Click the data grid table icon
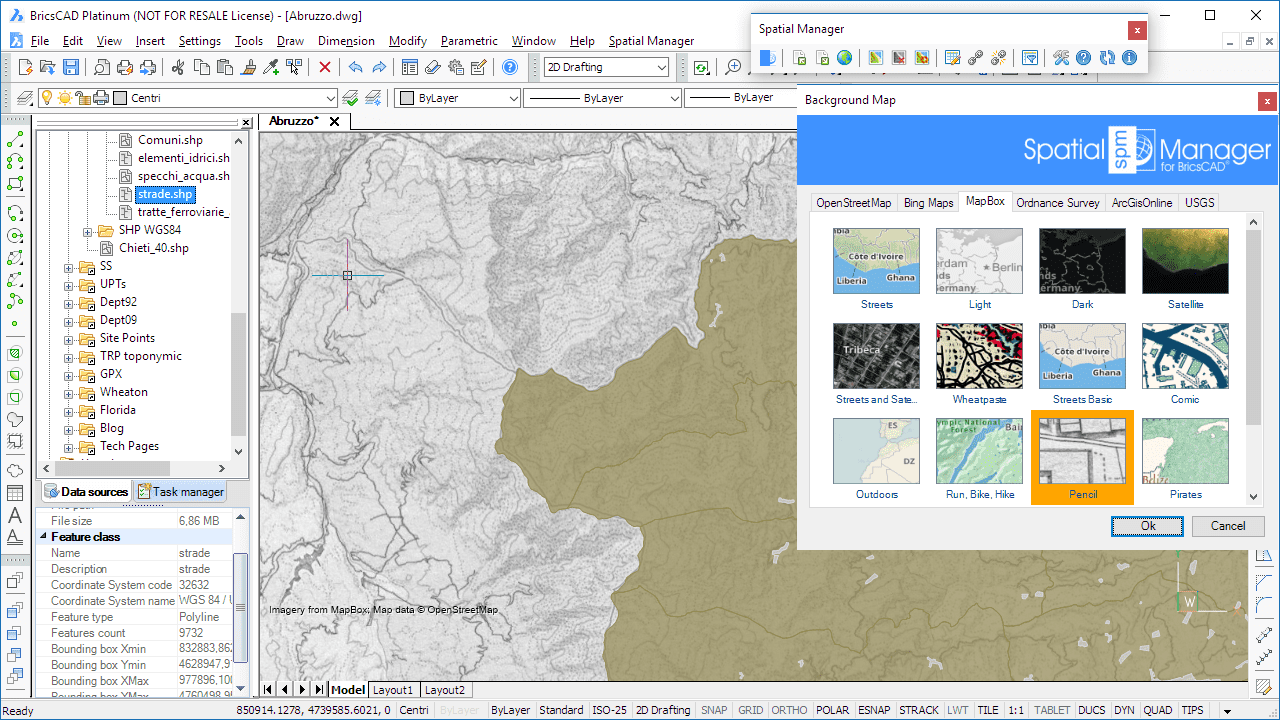 [x=952, y=58]
